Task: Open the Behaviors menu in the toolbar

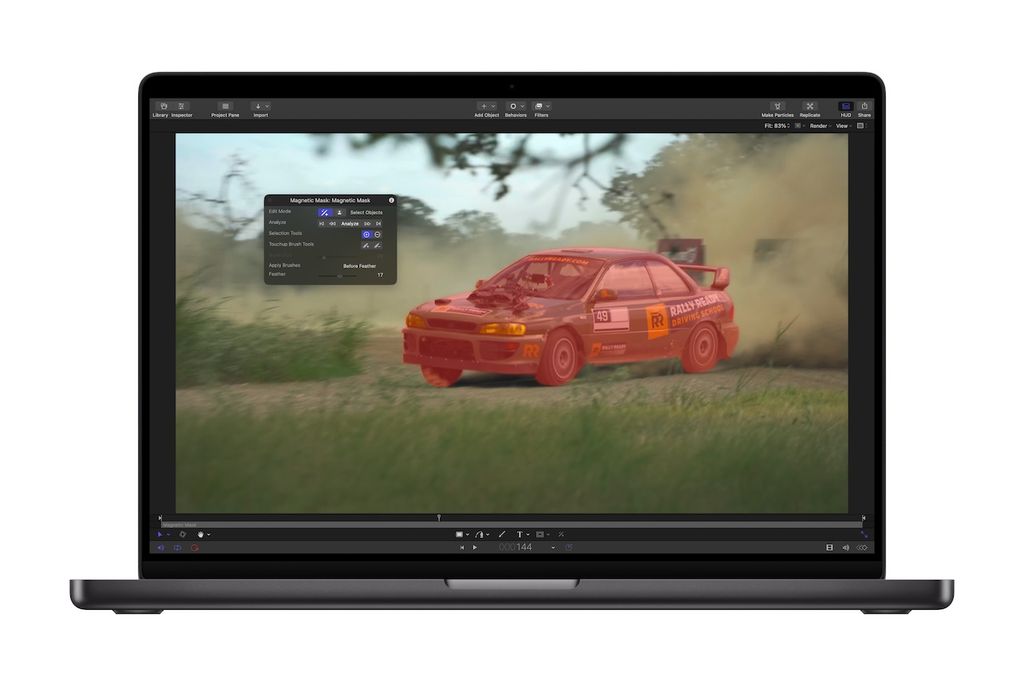Action: tap(522, 106)
